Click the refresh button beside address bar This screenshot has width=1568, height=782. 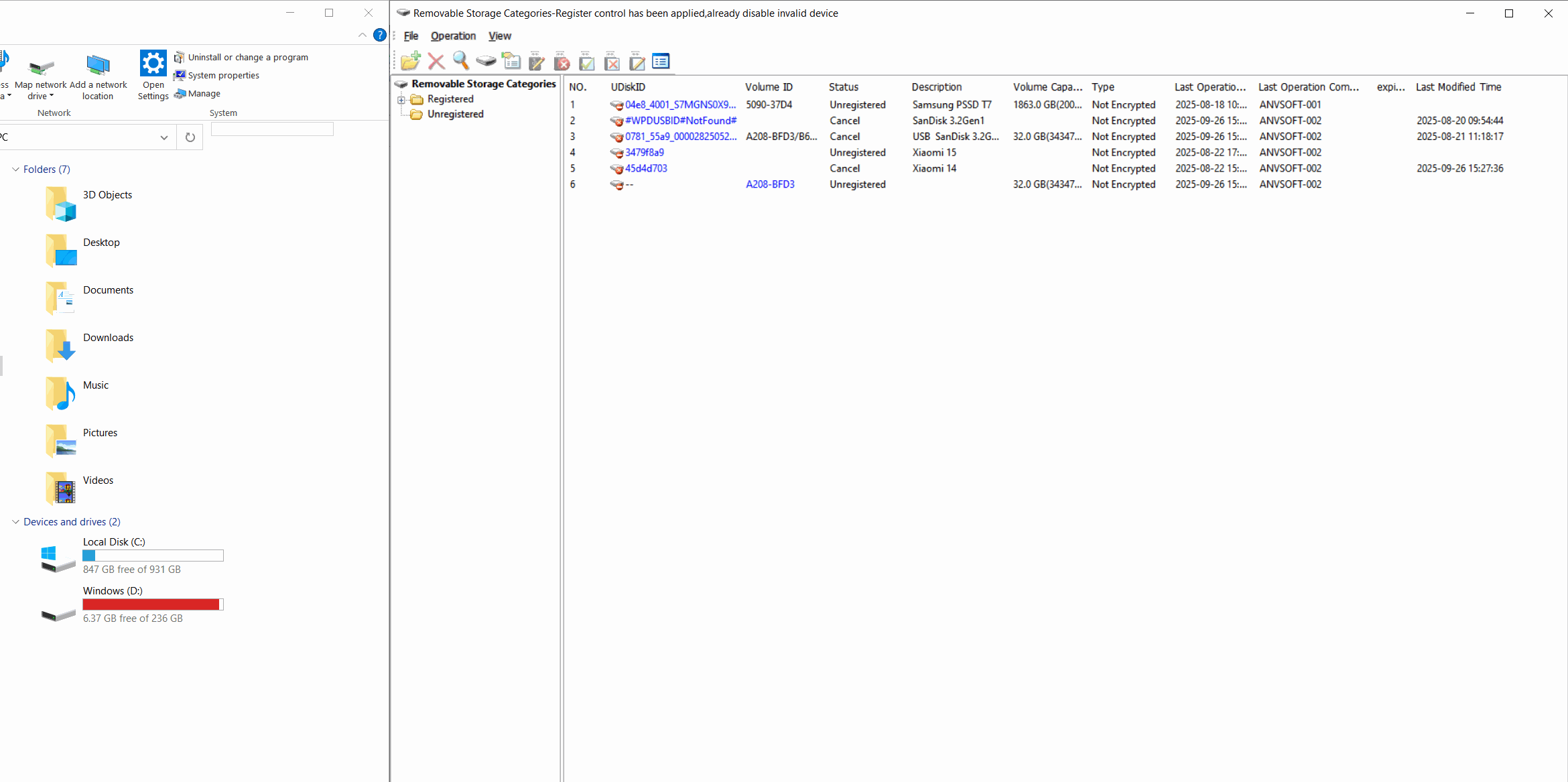[190, 137]
